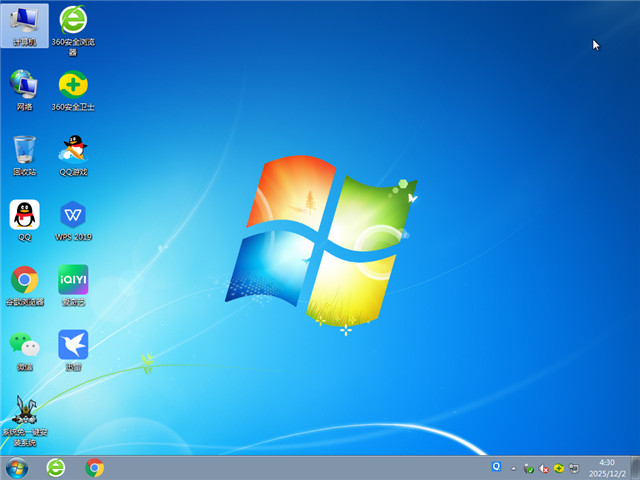Click the muted volume tray icon
Image resolution: width=640 pixels, height=480 pixels.
coord(544,468)
